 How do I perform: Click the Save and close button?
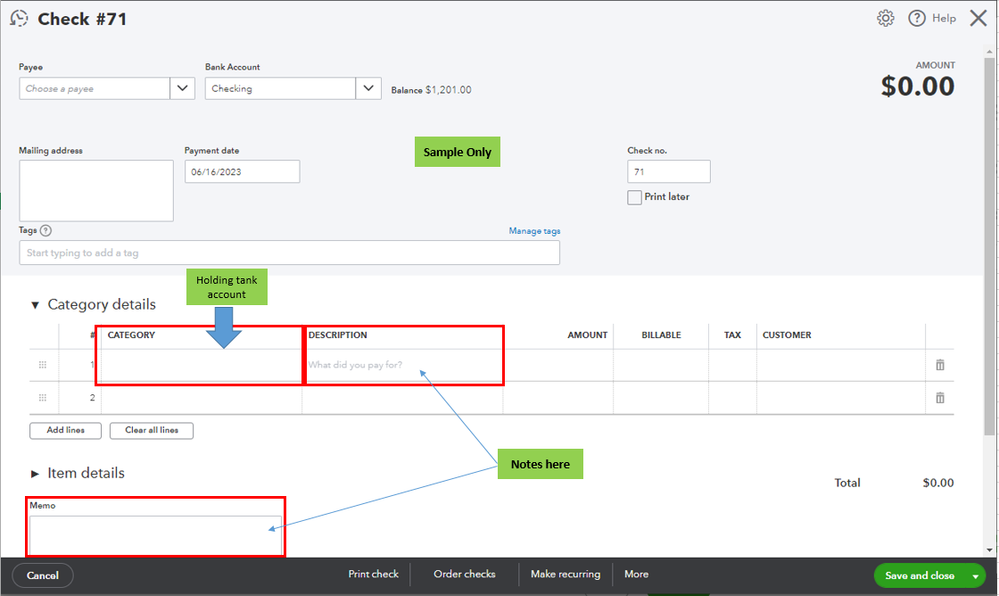click(x=919, y=576)
